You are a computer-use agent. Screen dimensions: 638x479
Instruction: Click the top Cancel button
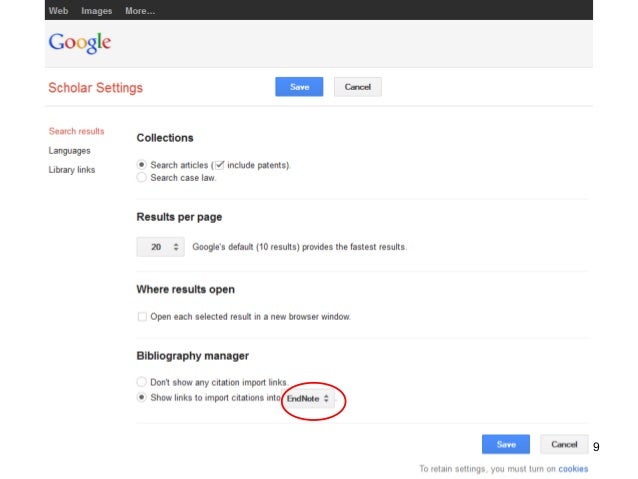tap(358, 87)
